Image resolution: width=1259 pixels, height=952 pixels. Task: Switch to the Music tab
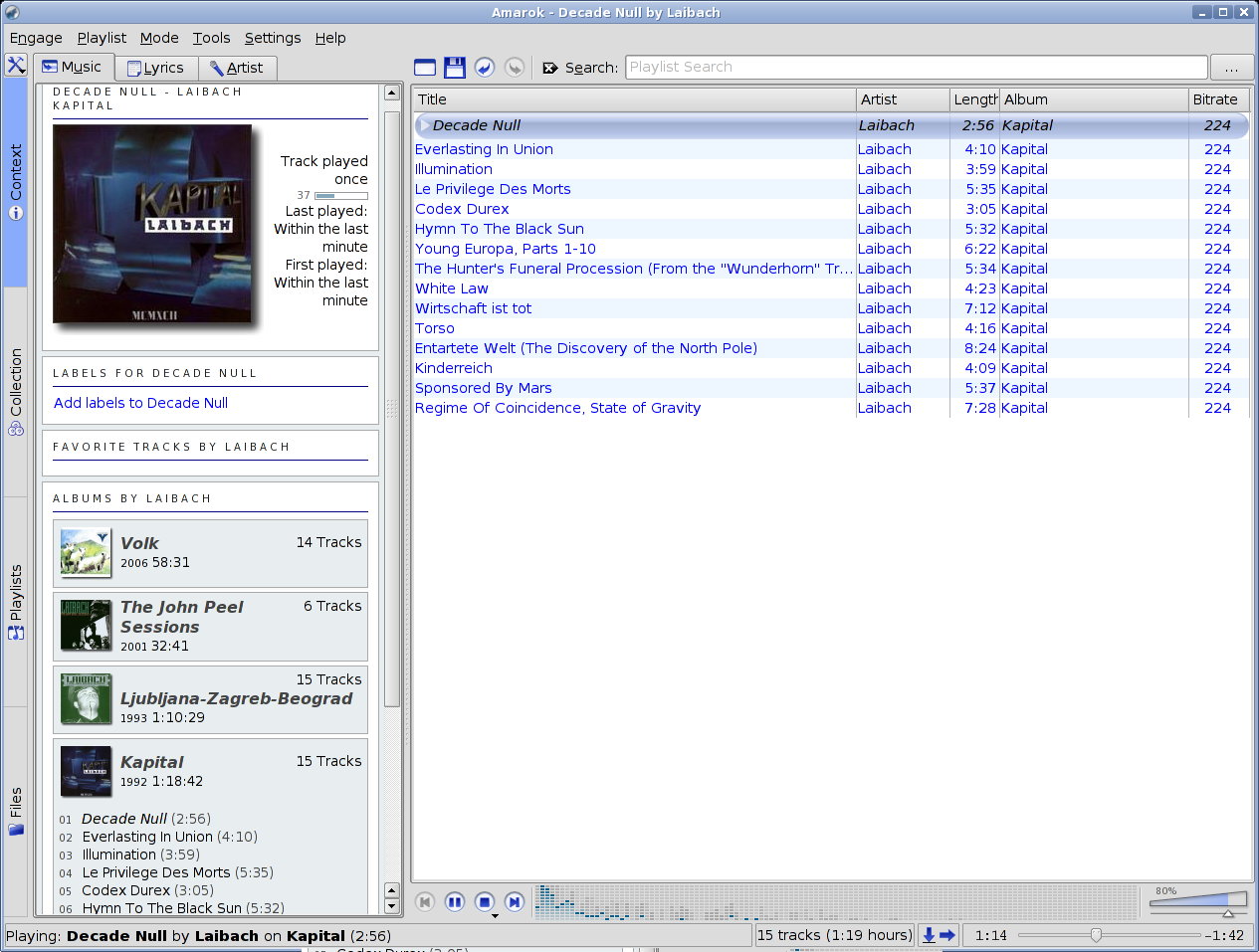(73, 67)
